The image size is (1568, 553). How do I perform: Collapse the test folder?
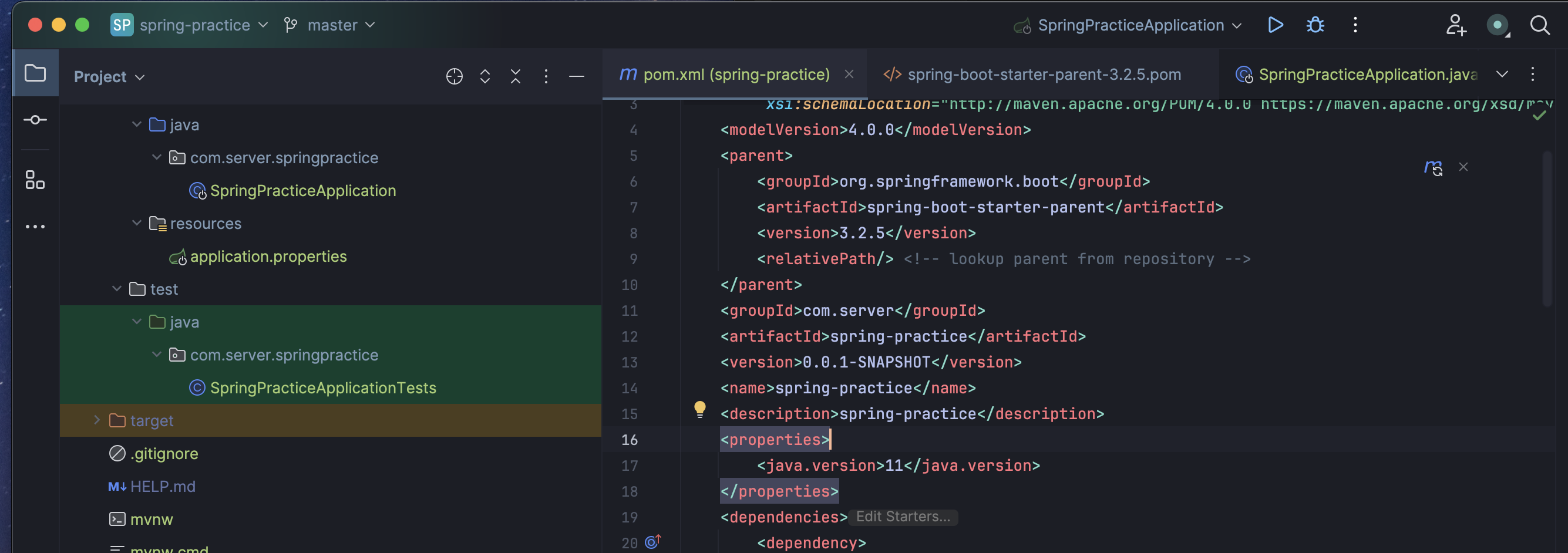117,288
